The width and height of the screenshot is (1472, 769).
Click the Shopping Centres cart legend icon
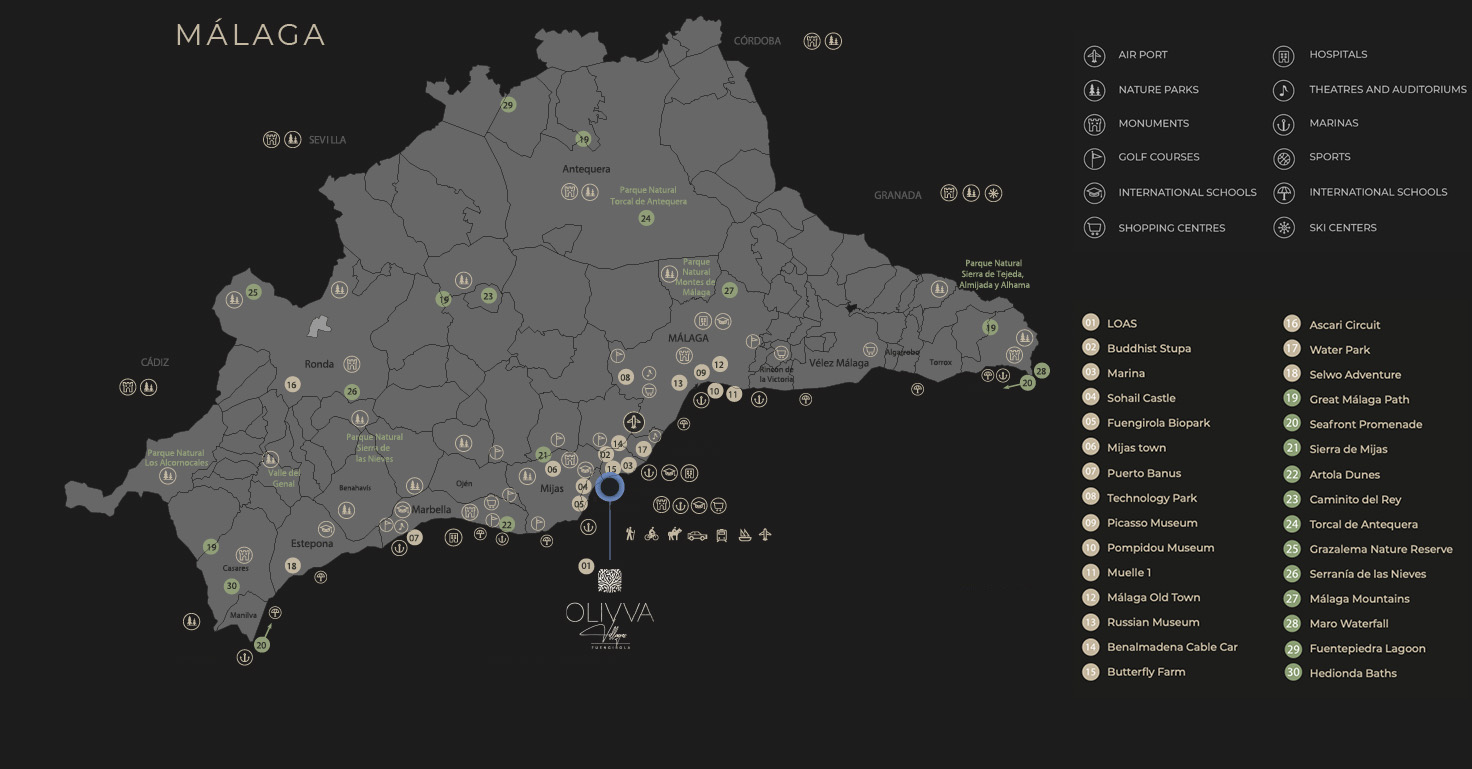1094,228
